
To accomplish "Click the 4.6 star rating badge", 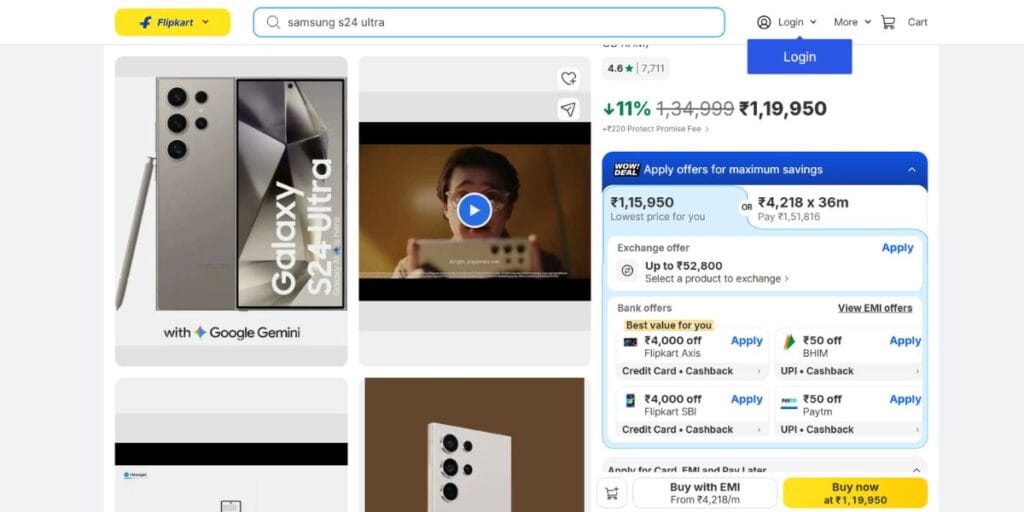I will coord(635,68).
